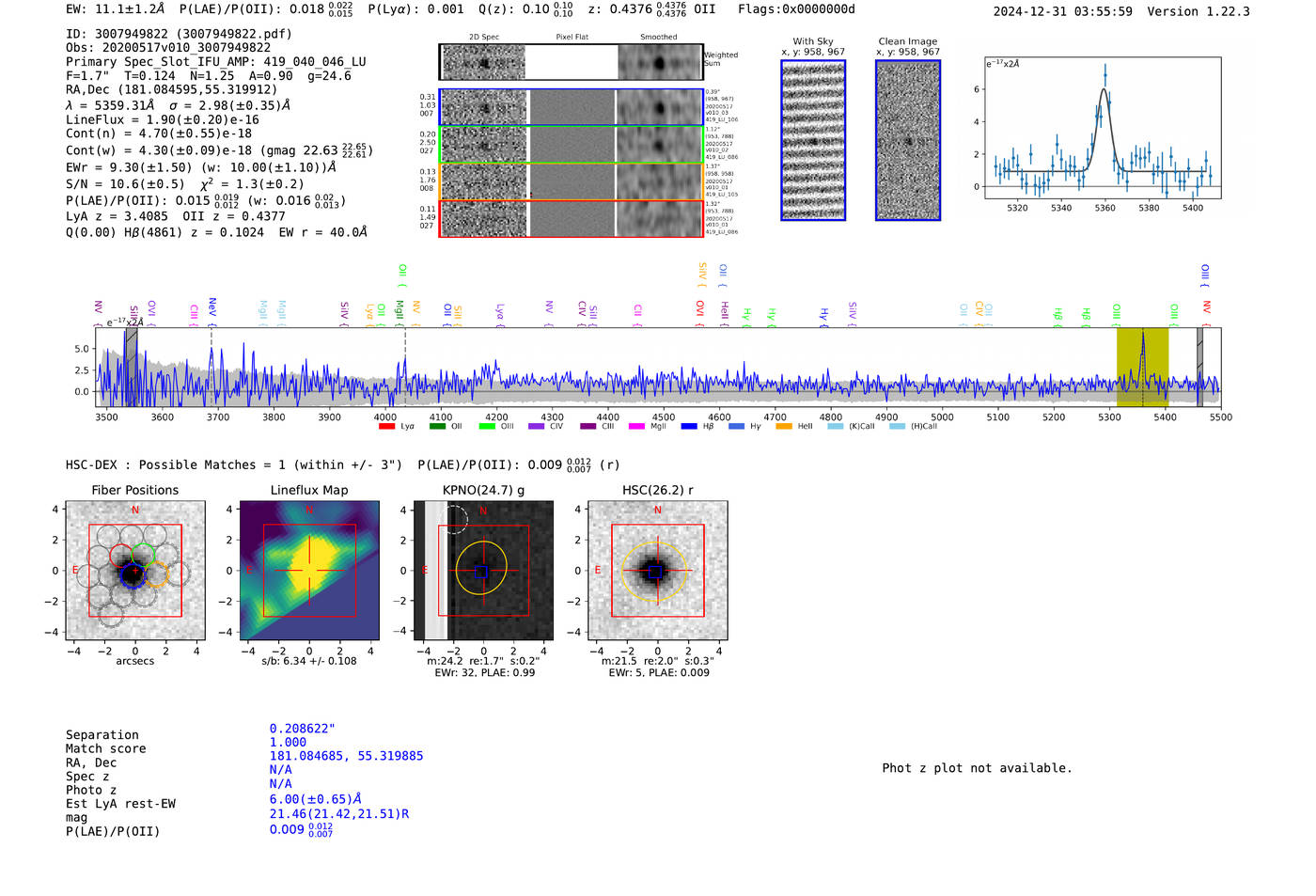The image size is (1316, 896).
Task: Pick the orange HeII legend swatch
Action: 784,427
